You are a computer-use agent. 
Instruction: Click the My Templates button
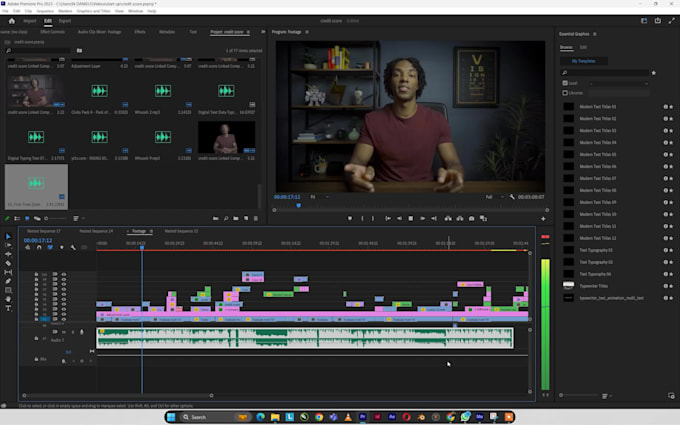(583, 61)
